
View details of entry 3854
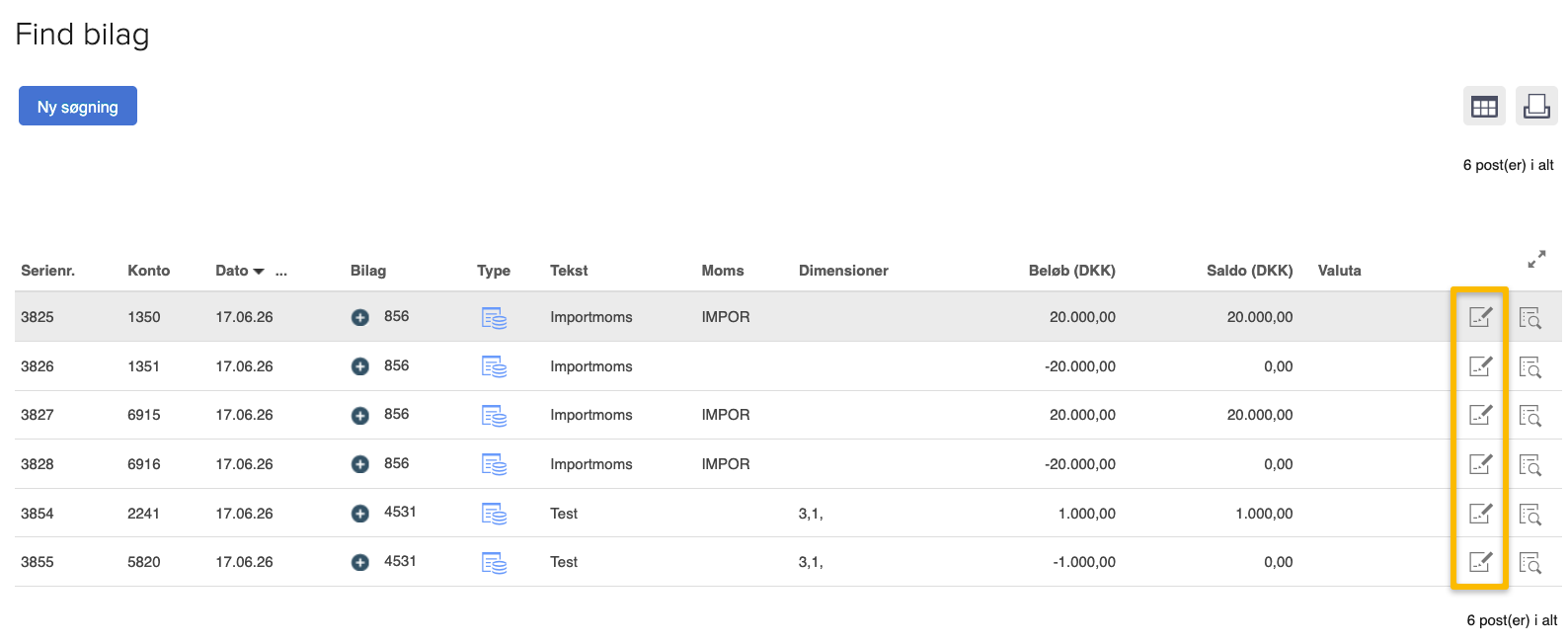click(x=1529, y=515)
